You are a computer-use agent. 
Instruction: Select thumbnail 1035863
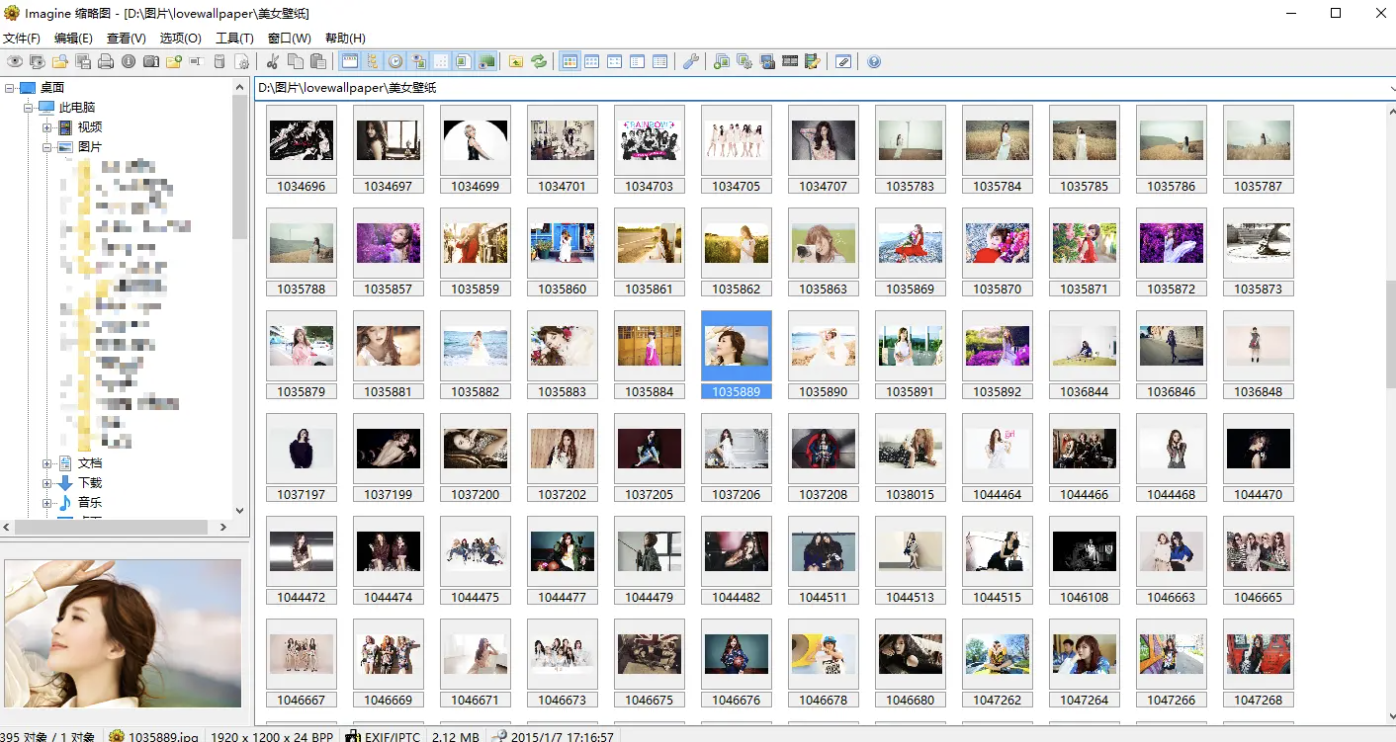click(824, 251)
